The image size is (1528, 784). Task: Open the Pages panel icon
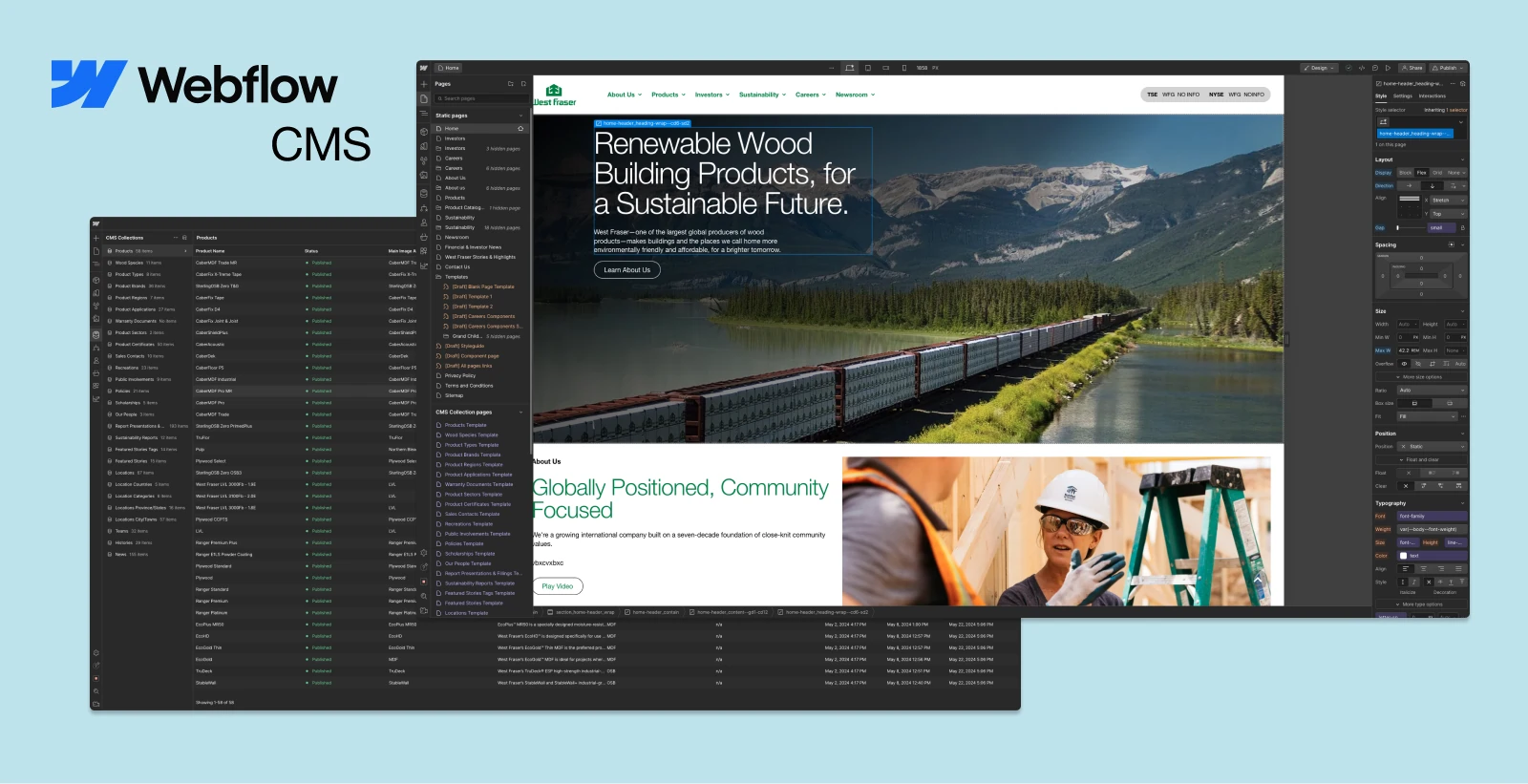pos(424,98)
